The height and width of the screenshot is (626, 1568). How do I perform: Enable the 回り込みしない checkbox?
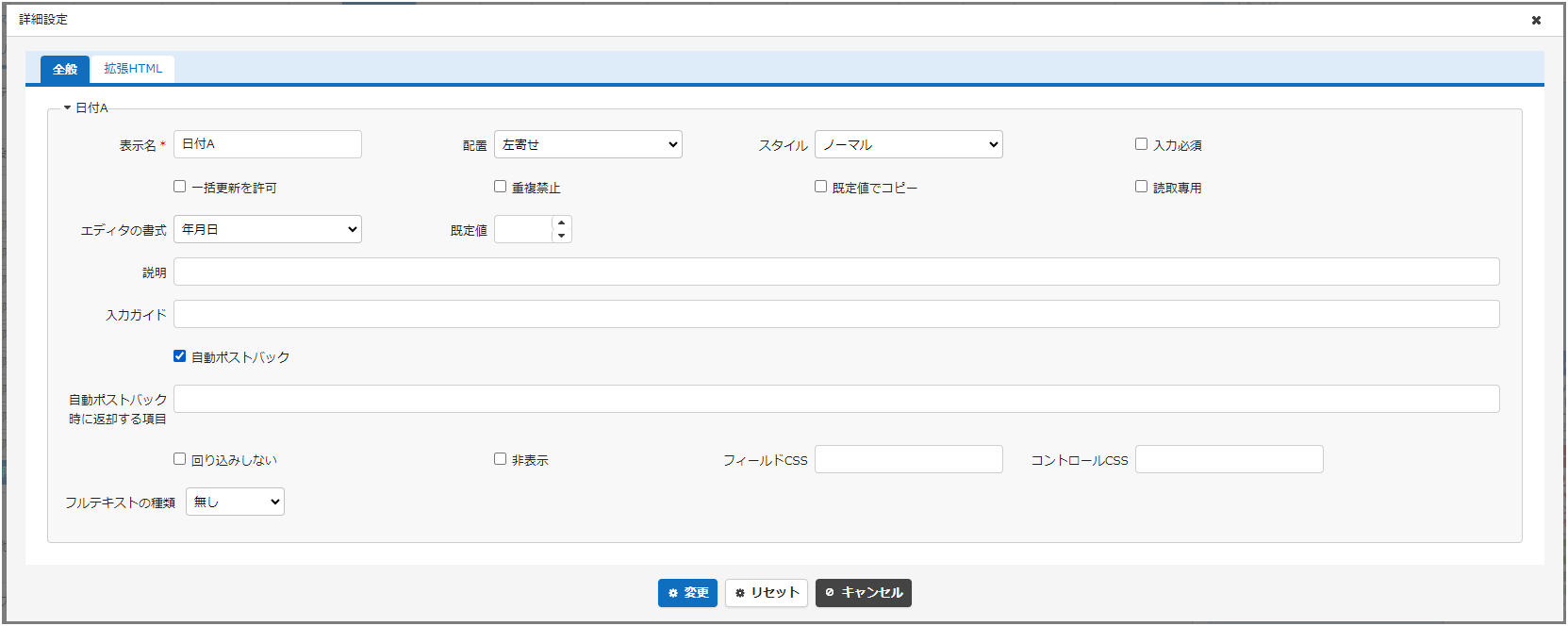[179, 459]
